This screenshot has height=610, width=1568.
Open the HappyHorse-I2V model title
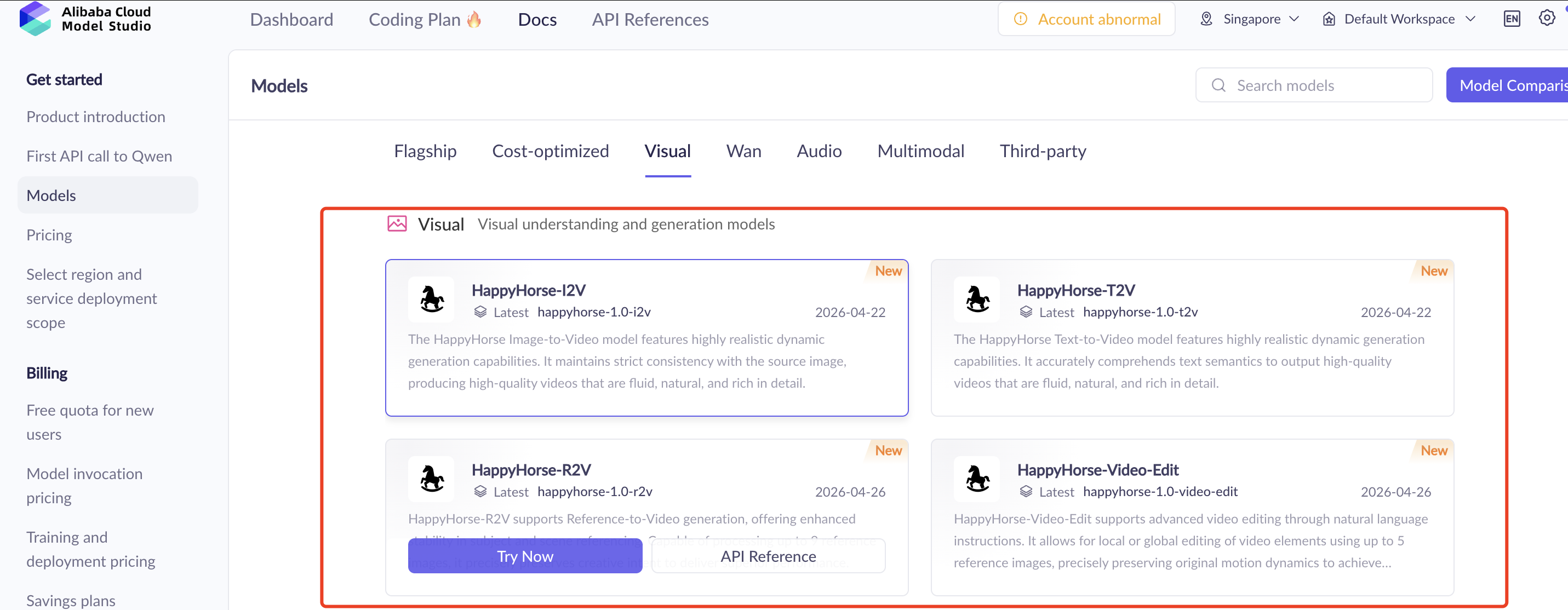528,290
